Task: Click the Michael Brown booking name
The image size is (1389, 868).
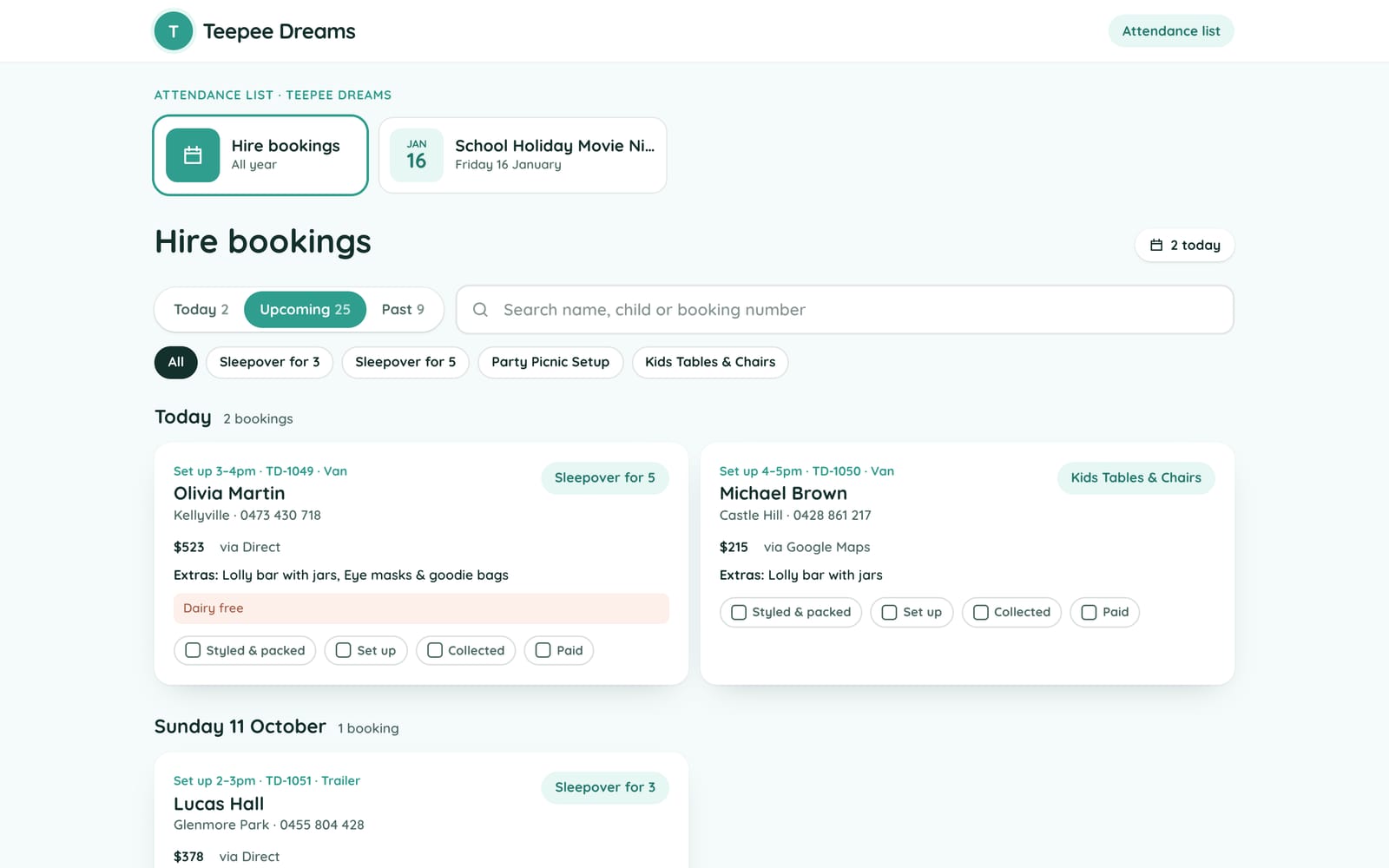Action: click(783, 493)
